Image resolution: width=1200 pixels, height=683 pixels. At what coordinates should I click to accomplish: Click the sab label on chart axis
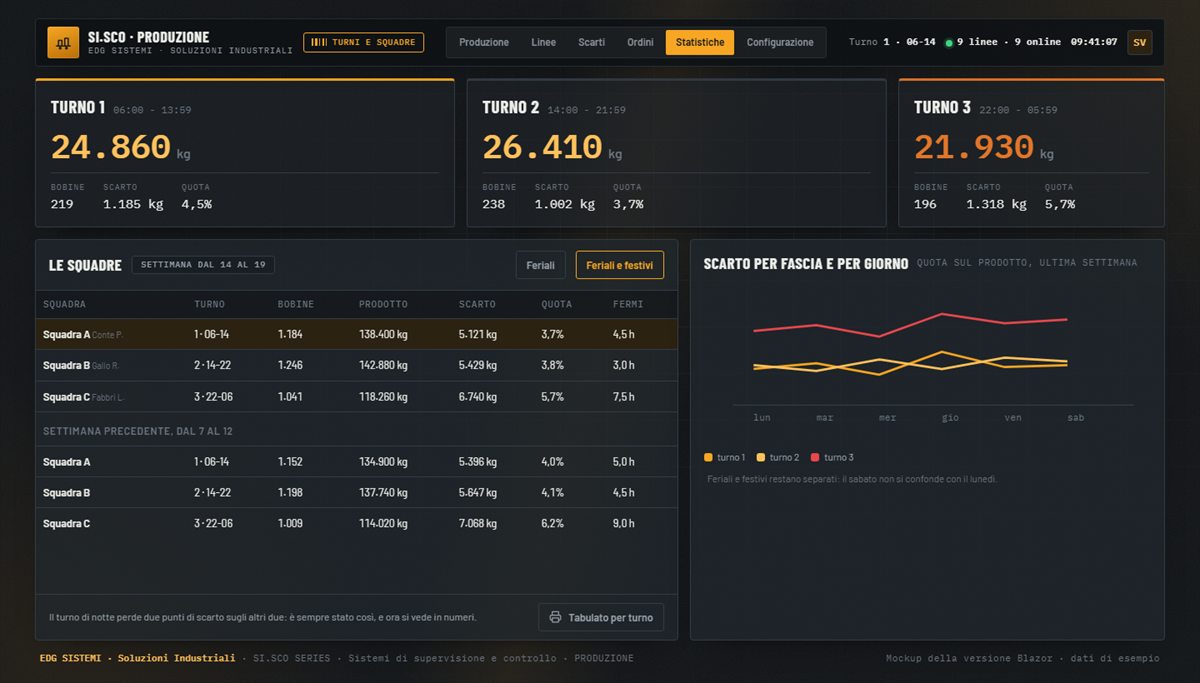click(1076, 417)
